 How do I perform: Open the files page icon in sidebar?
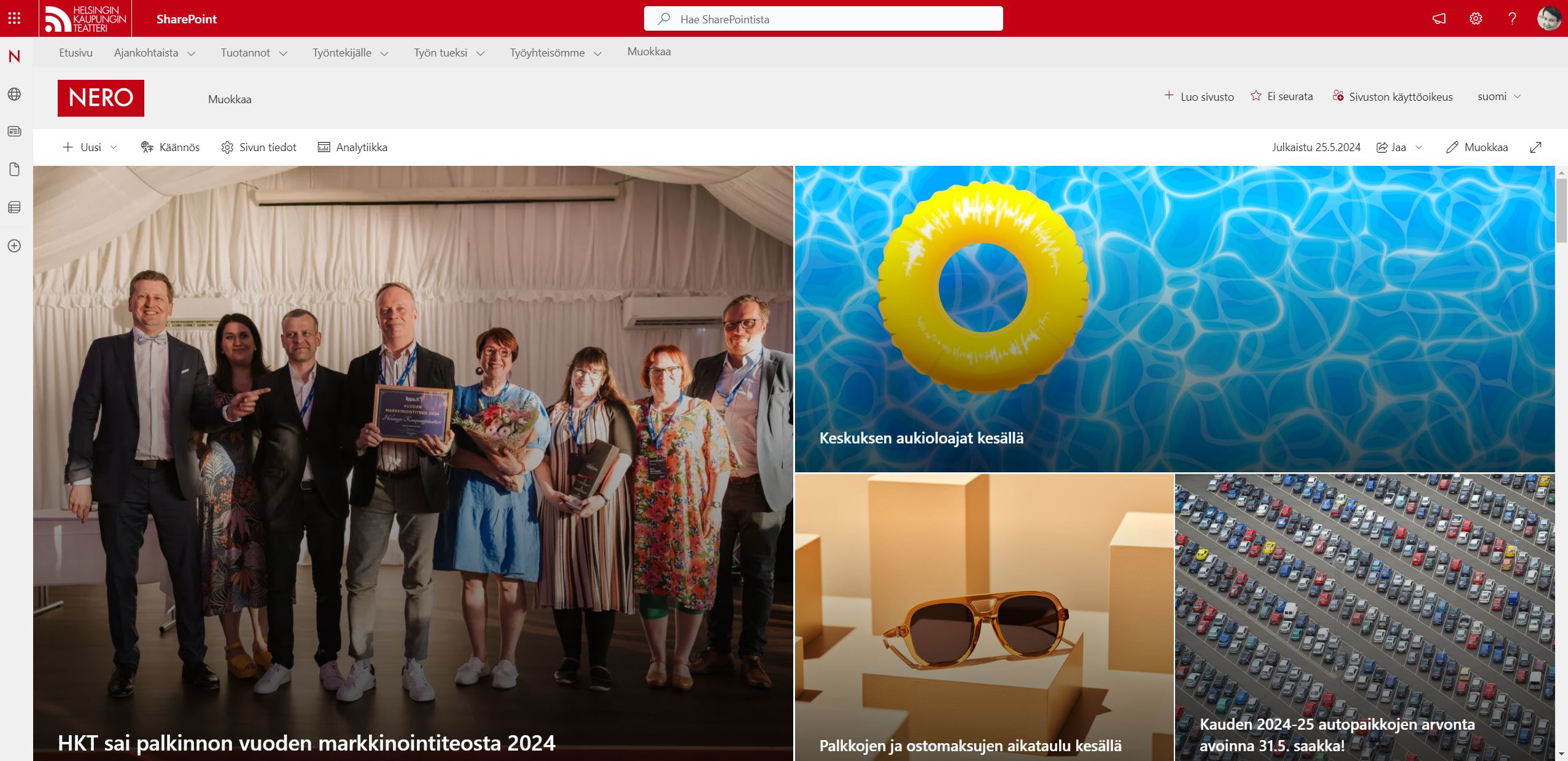(x=14, y=170)
